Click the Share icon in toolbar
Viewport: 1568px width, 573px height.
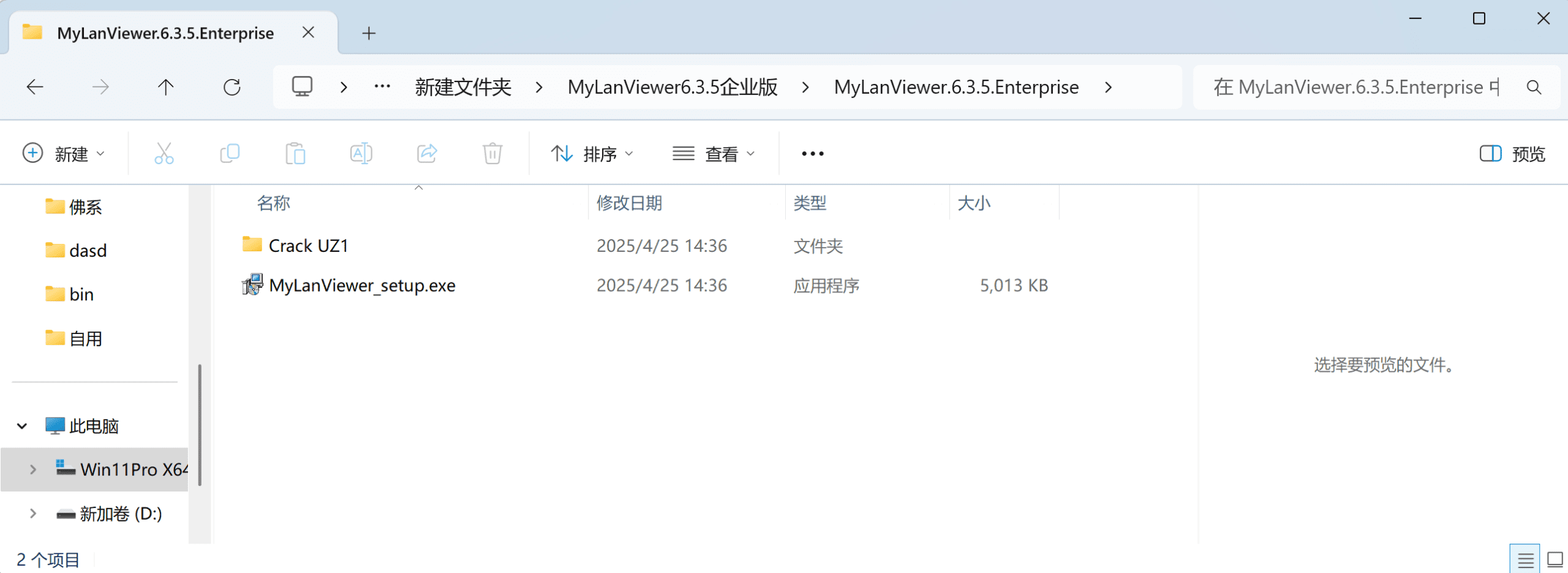coord(427,153)
